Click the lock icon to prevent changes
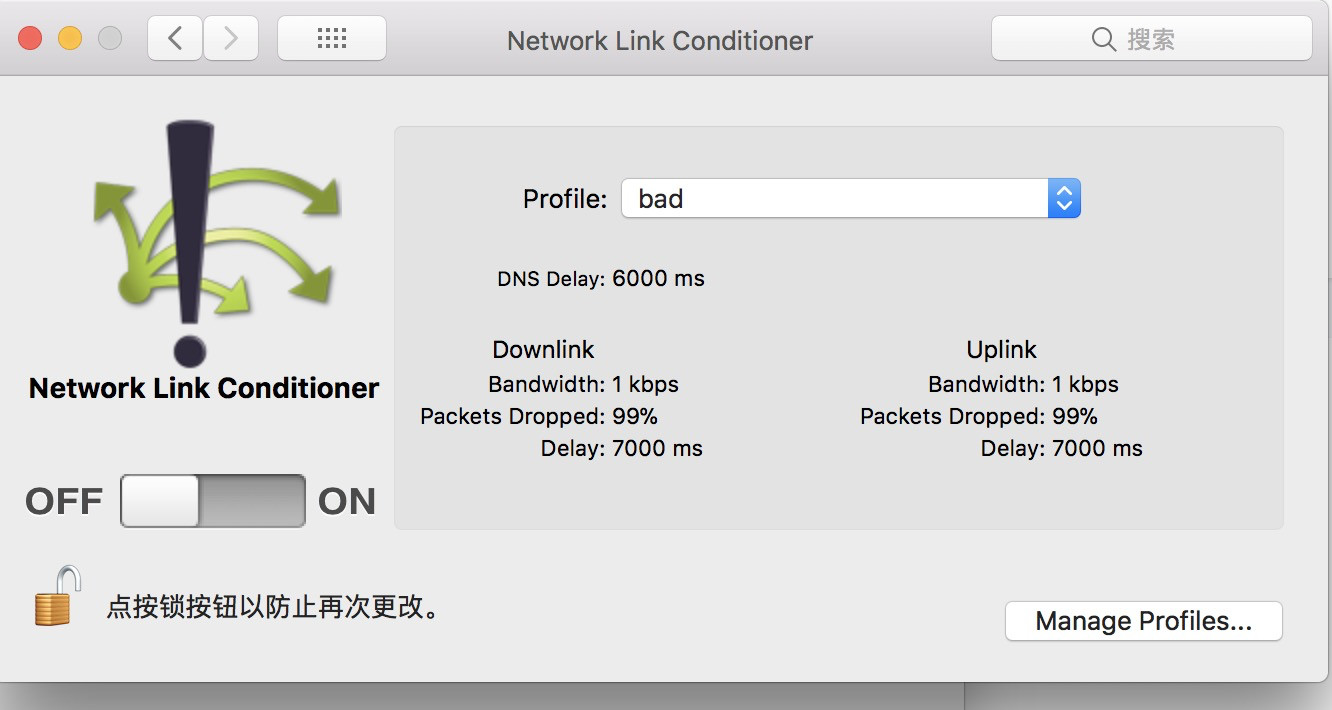The width and height of the screenshot is (1332, 710). [x=57, y=596]
